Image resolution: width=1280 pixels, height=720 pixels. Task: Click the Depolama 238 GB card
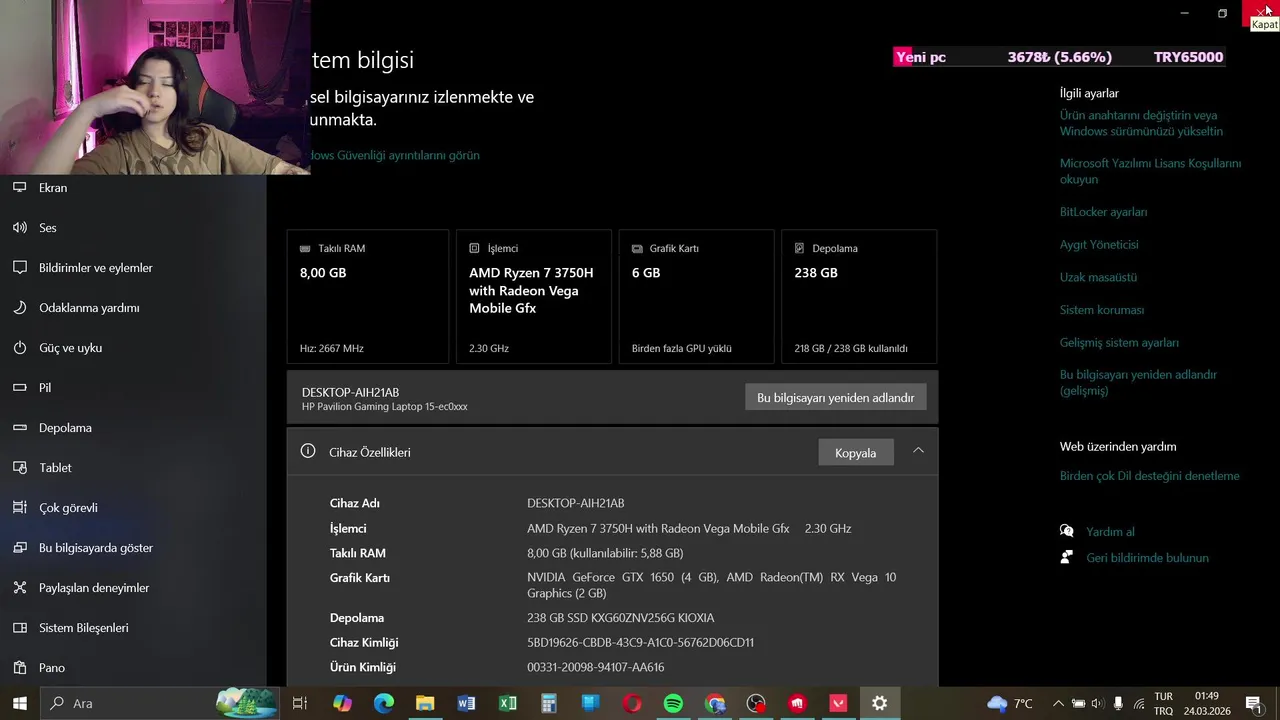[859, 297]
